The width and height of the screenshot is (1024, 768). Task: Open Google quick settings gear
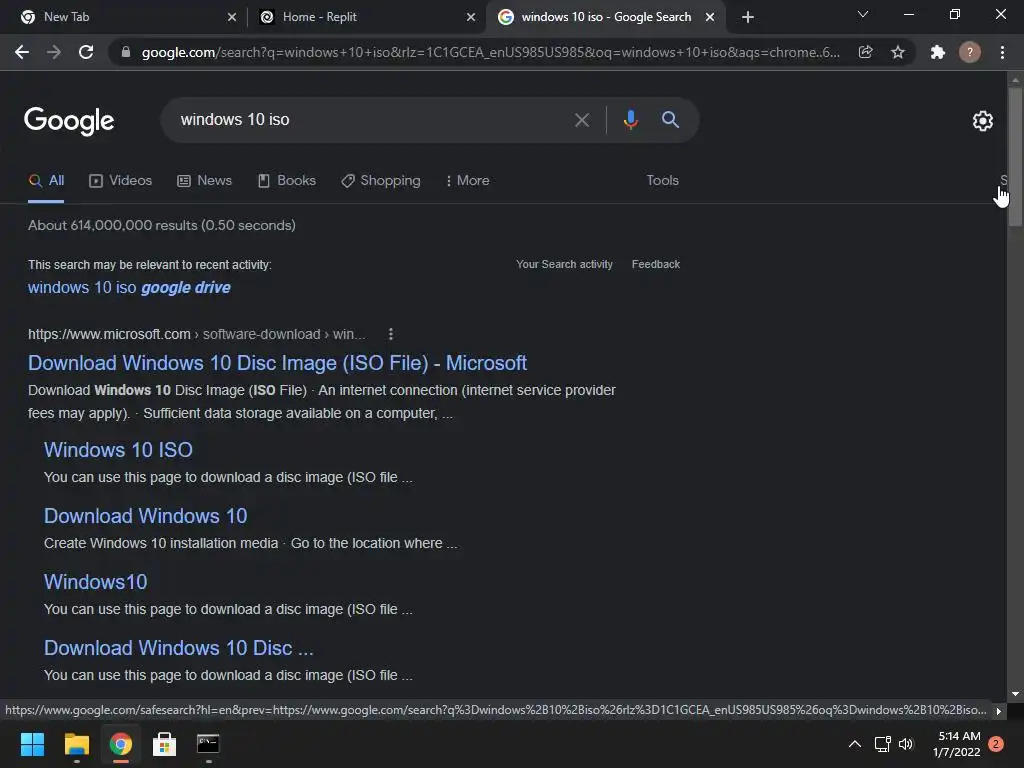(x=983, y=121)
